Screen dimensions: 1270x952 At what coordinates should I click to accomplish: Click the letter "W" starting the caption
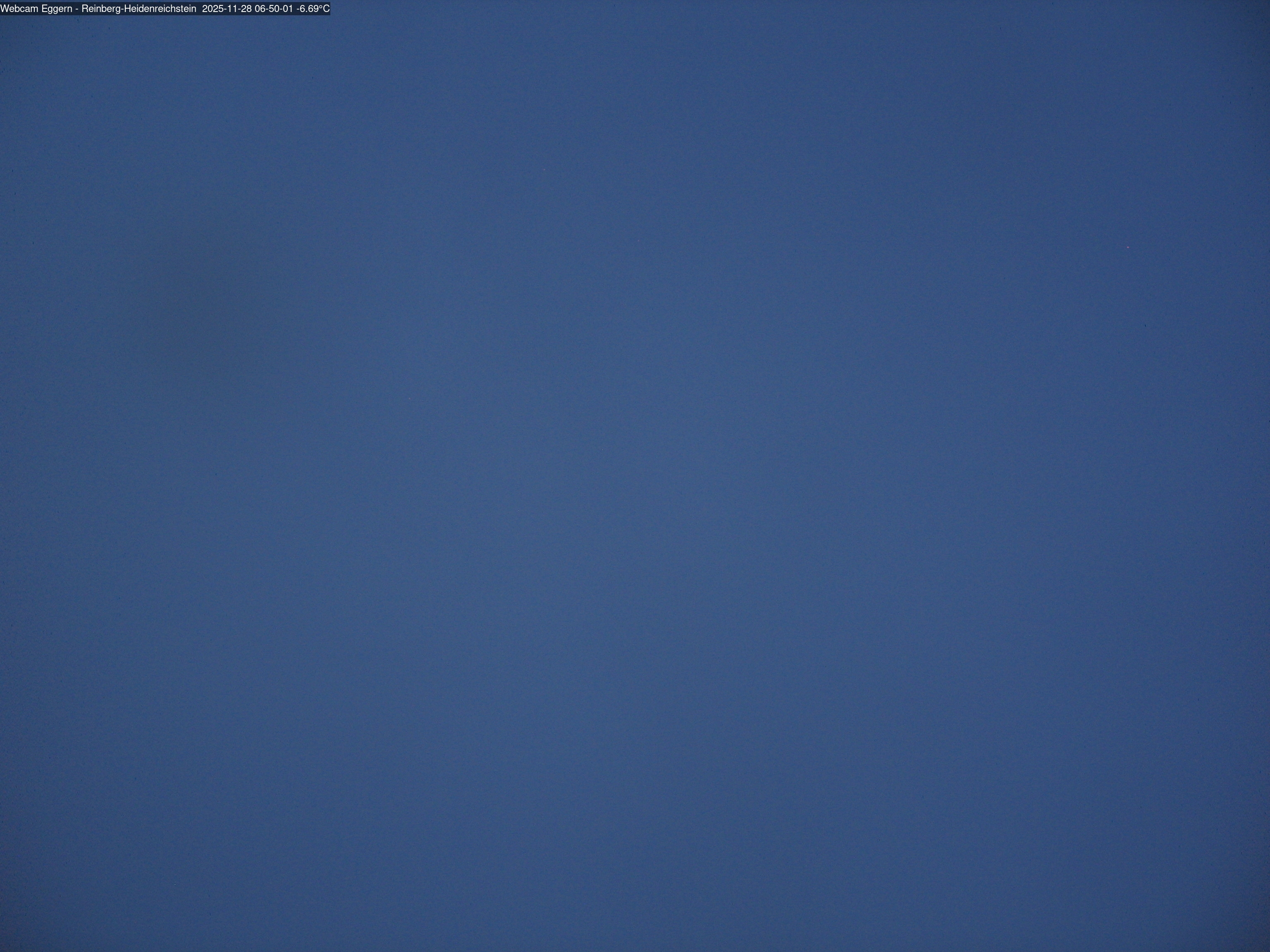pyautogui.click(x=5, y=9)
